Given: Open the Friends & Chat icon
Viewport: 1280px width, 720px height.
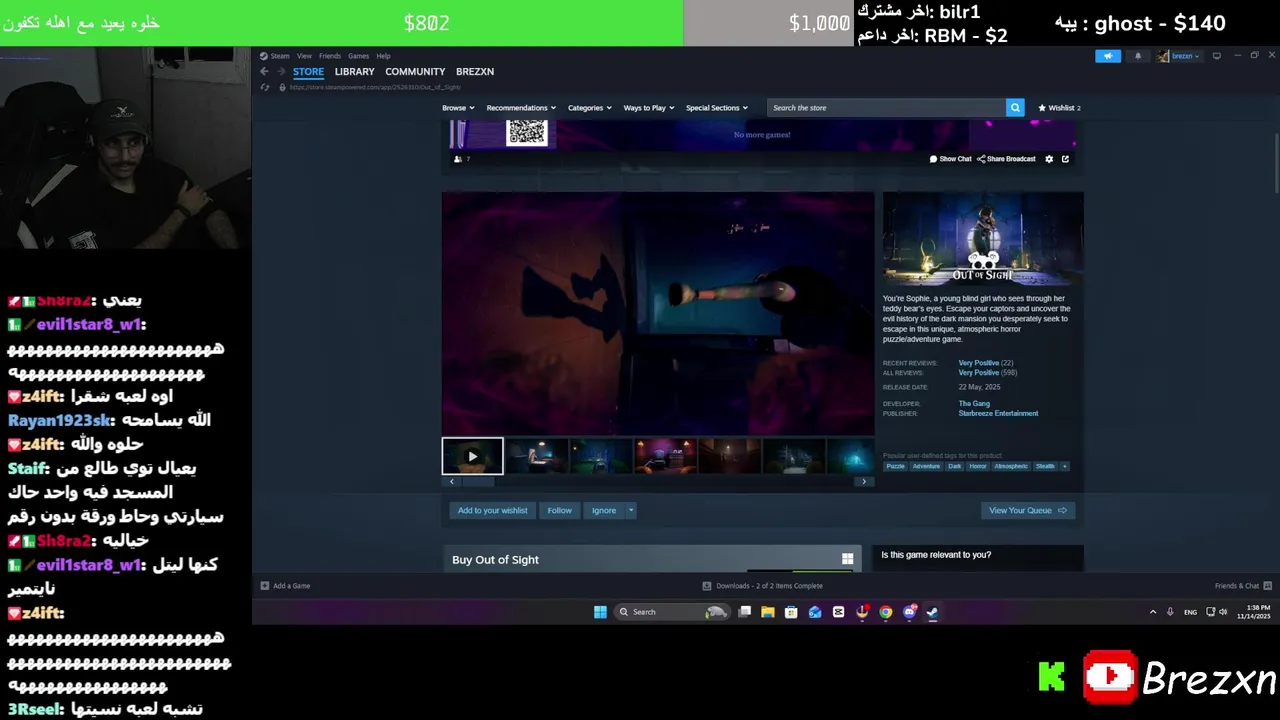Looking at the screenshot, I should 1268,586.
